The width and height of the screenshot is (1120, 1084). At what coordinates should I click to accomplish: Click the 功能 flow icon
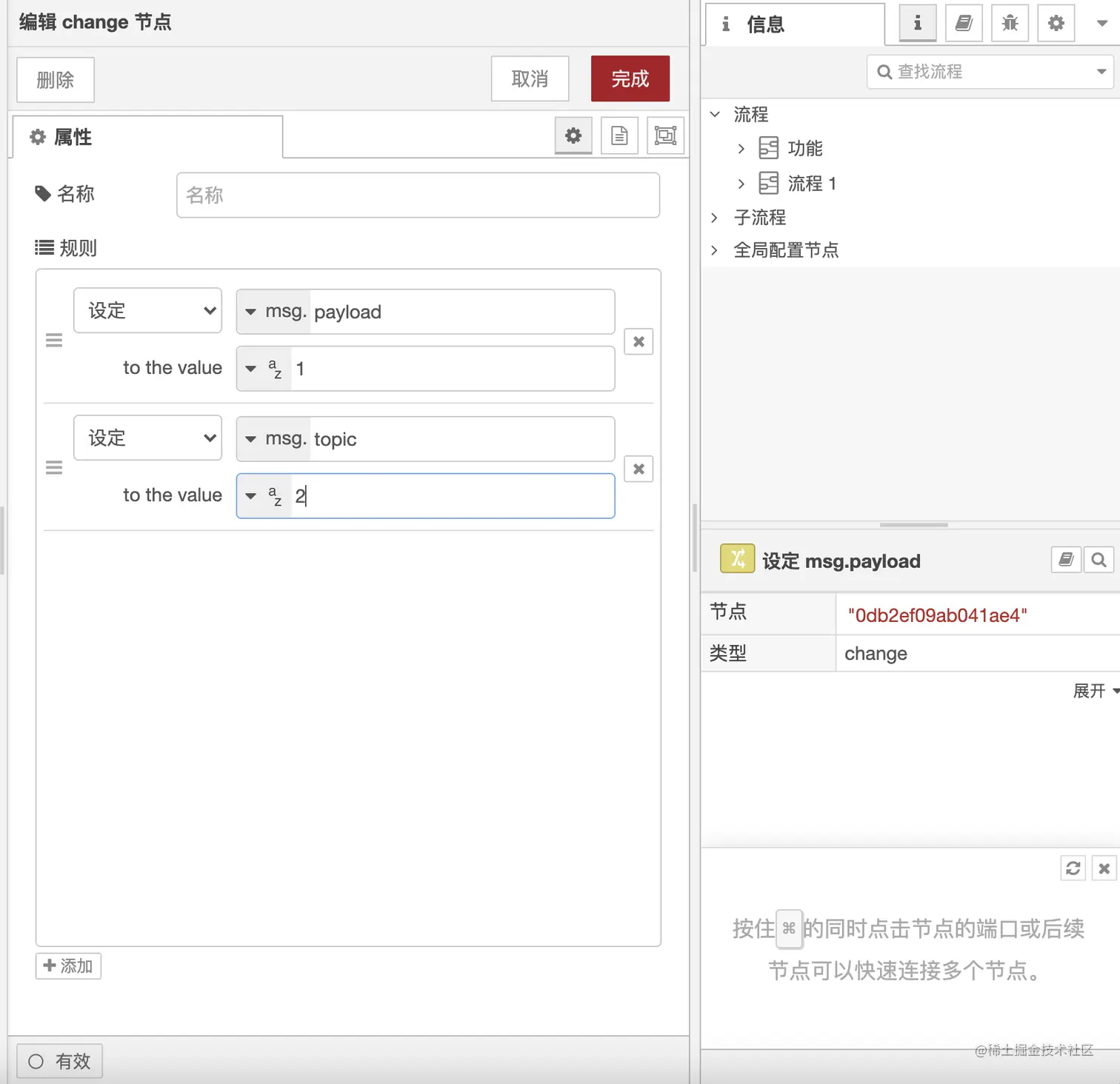769,148
